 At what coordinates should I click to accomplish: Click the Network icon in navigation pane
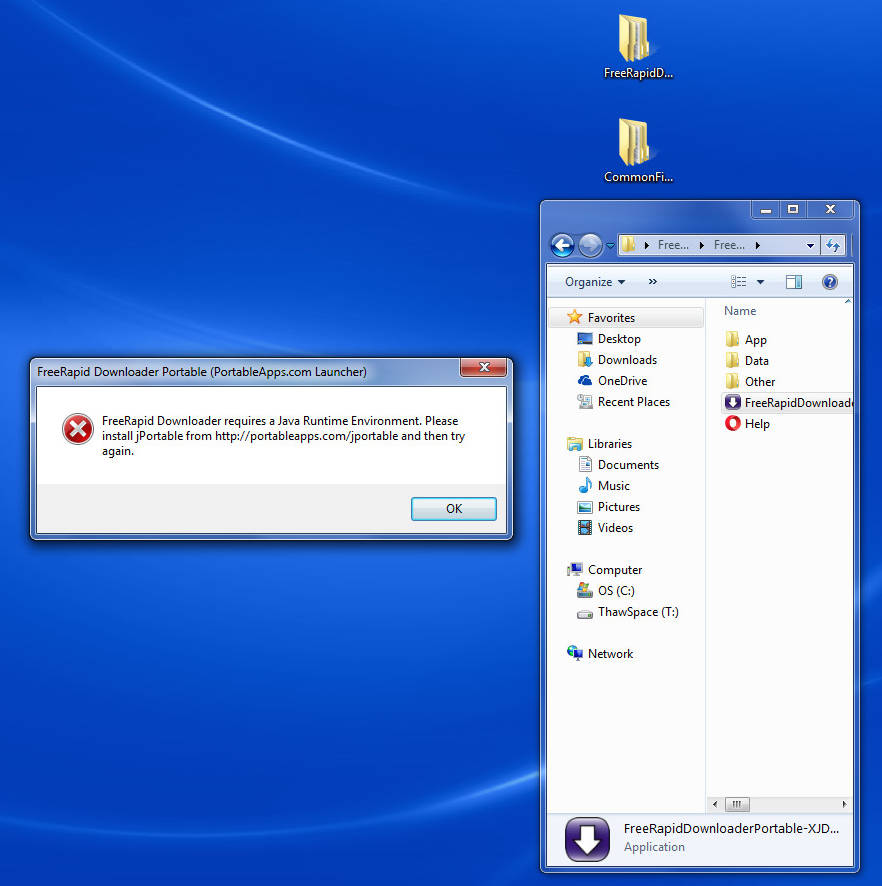click(575, 653)
